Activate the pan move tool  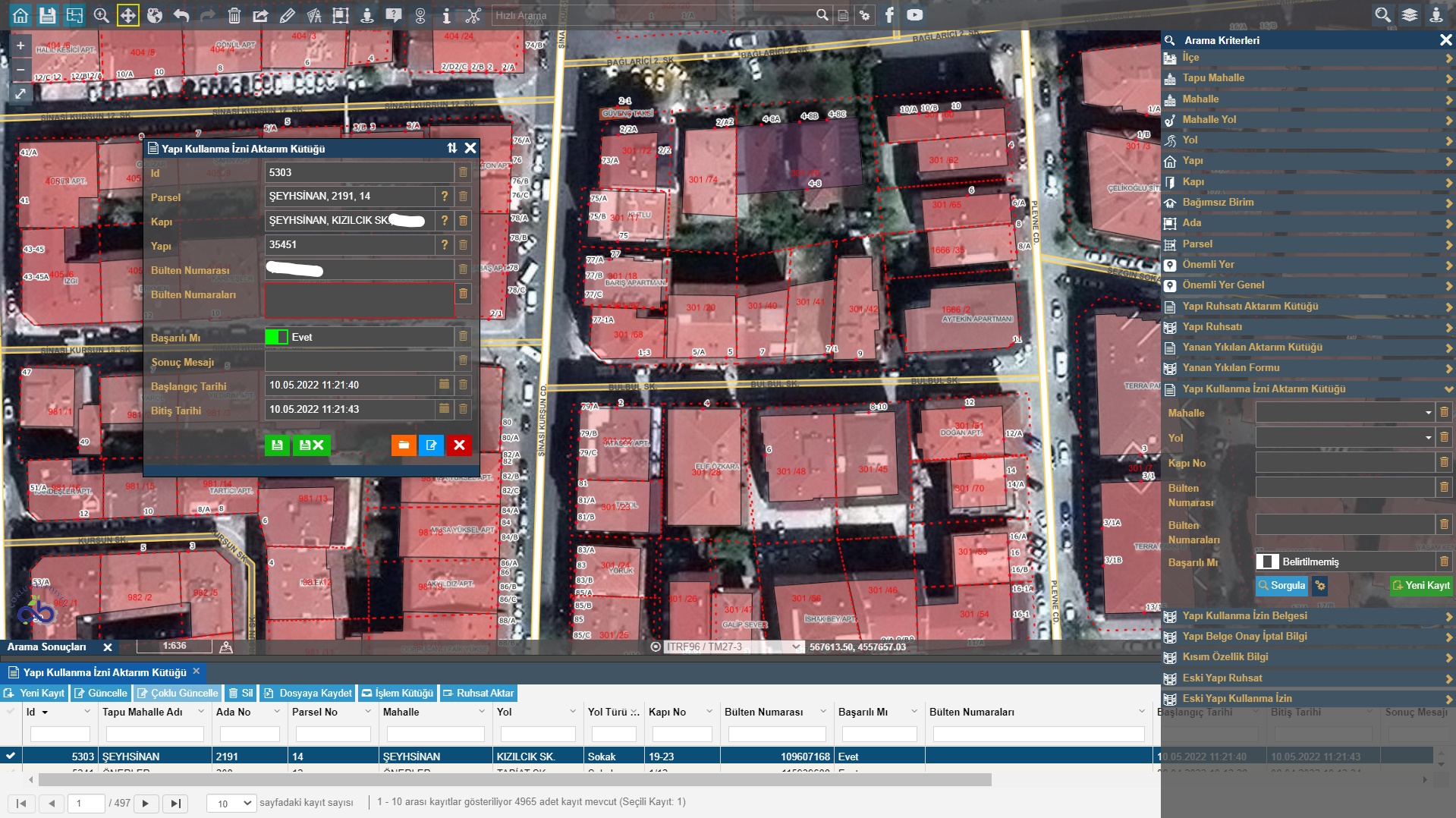[127, 15]
